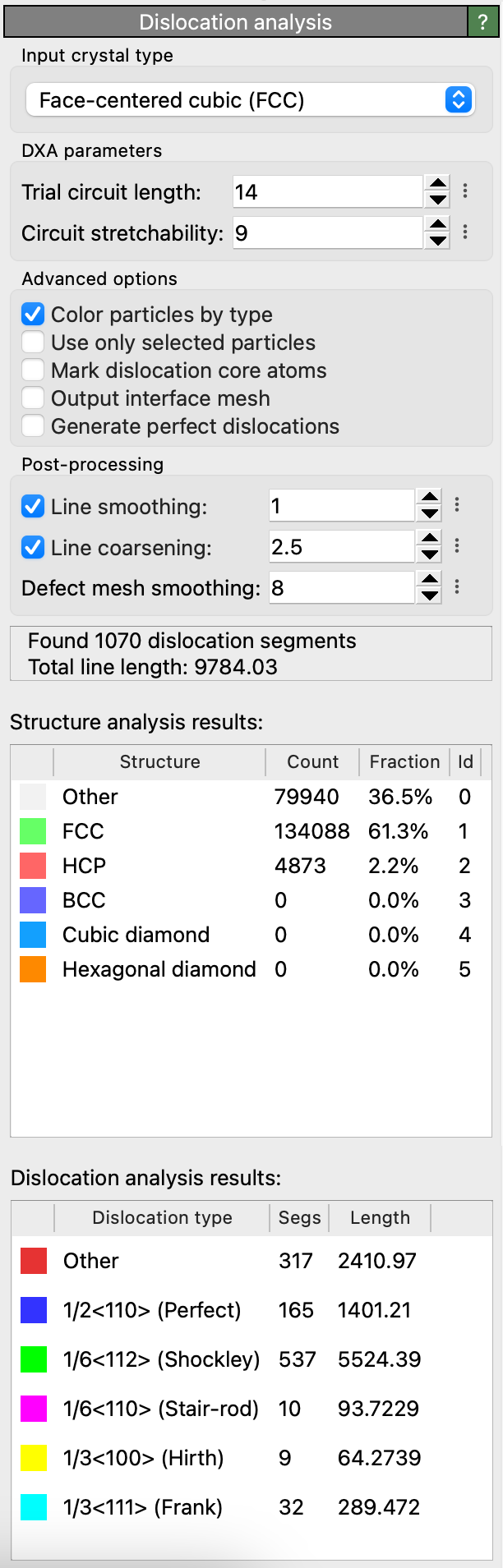Image resolution: width=503 pixels, height=1568 pixels.
Task: Open Line coarsening parameter options menu
Action: point(457,546)
